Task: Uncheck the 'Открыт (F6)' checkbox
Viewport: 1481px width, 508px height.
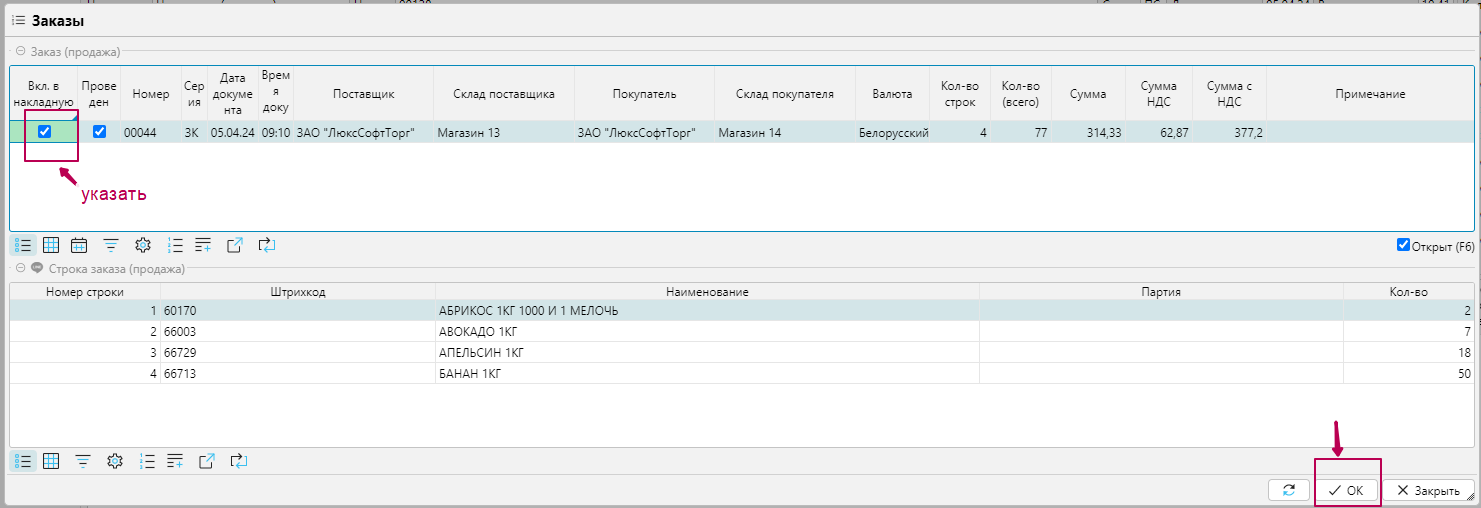Action: pyautogui.click(x=1403, y=245)
